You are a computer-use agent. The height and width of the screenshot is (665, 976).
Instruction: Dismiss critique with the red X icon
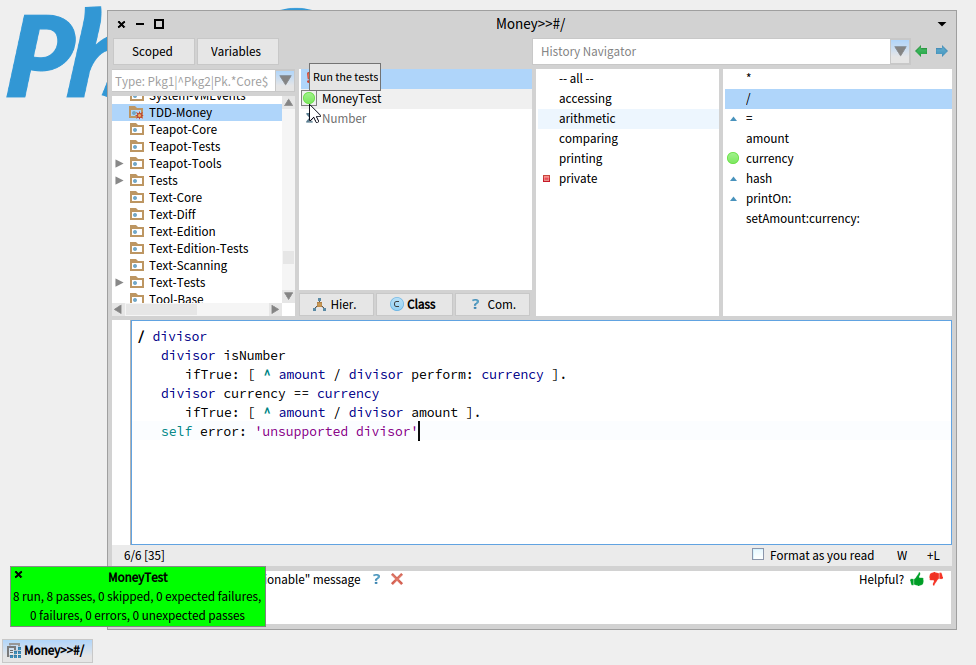point(397,580)
